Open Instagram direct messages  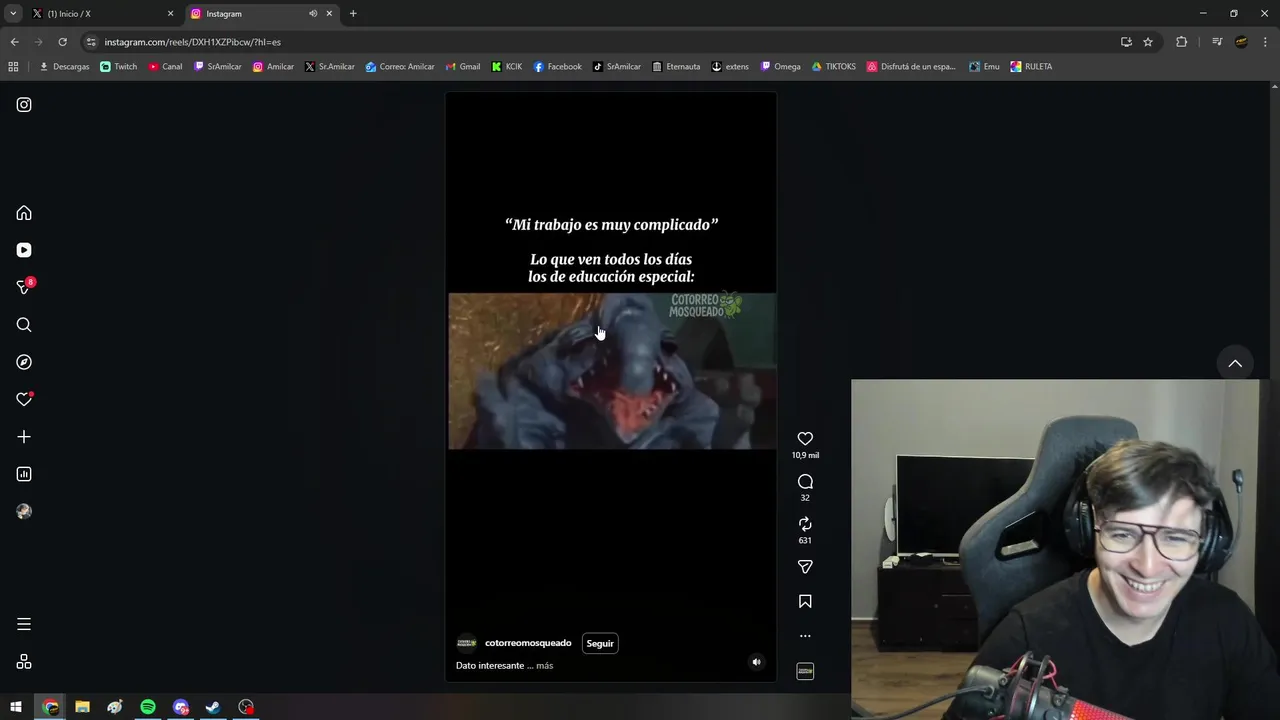(x=24, y=287)
